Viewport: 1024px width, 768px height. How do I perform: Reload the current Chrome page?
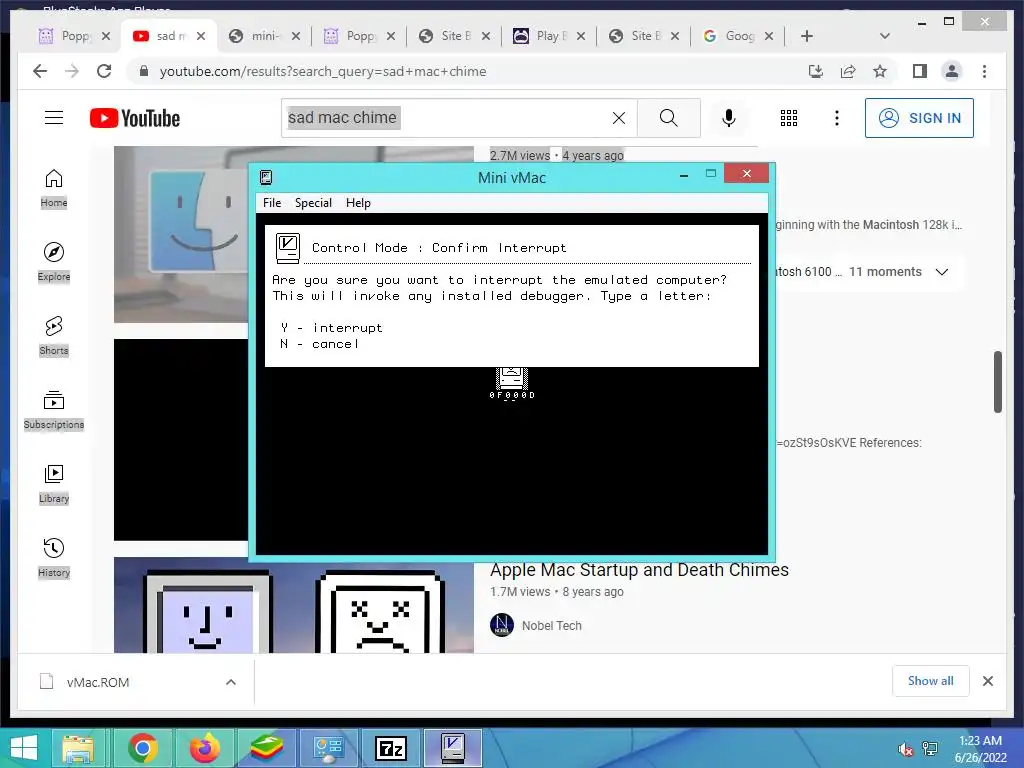[x=104, y=71]
